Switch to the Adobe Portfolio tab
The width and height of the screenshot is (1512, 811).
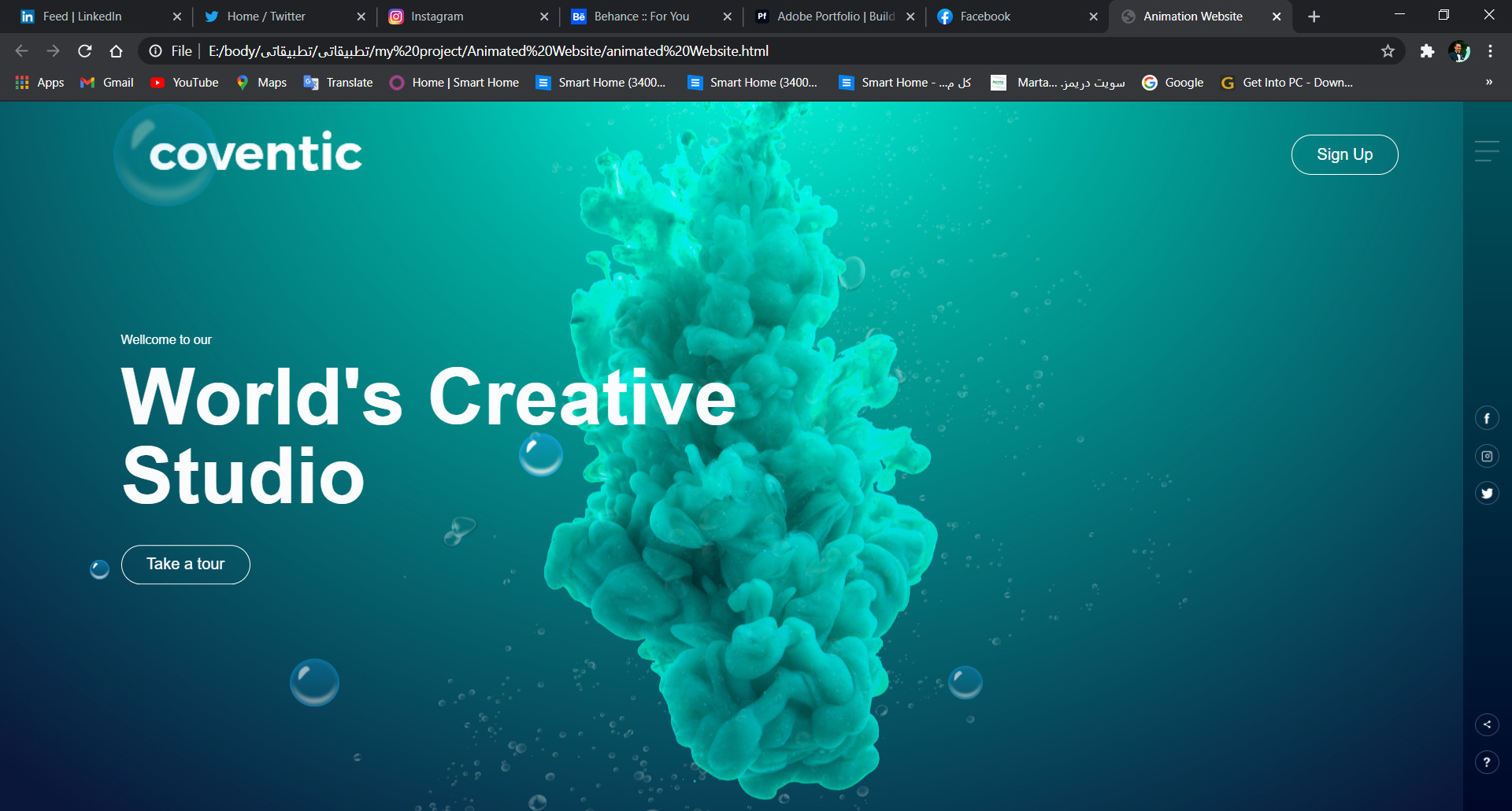[x=836, y=17]
